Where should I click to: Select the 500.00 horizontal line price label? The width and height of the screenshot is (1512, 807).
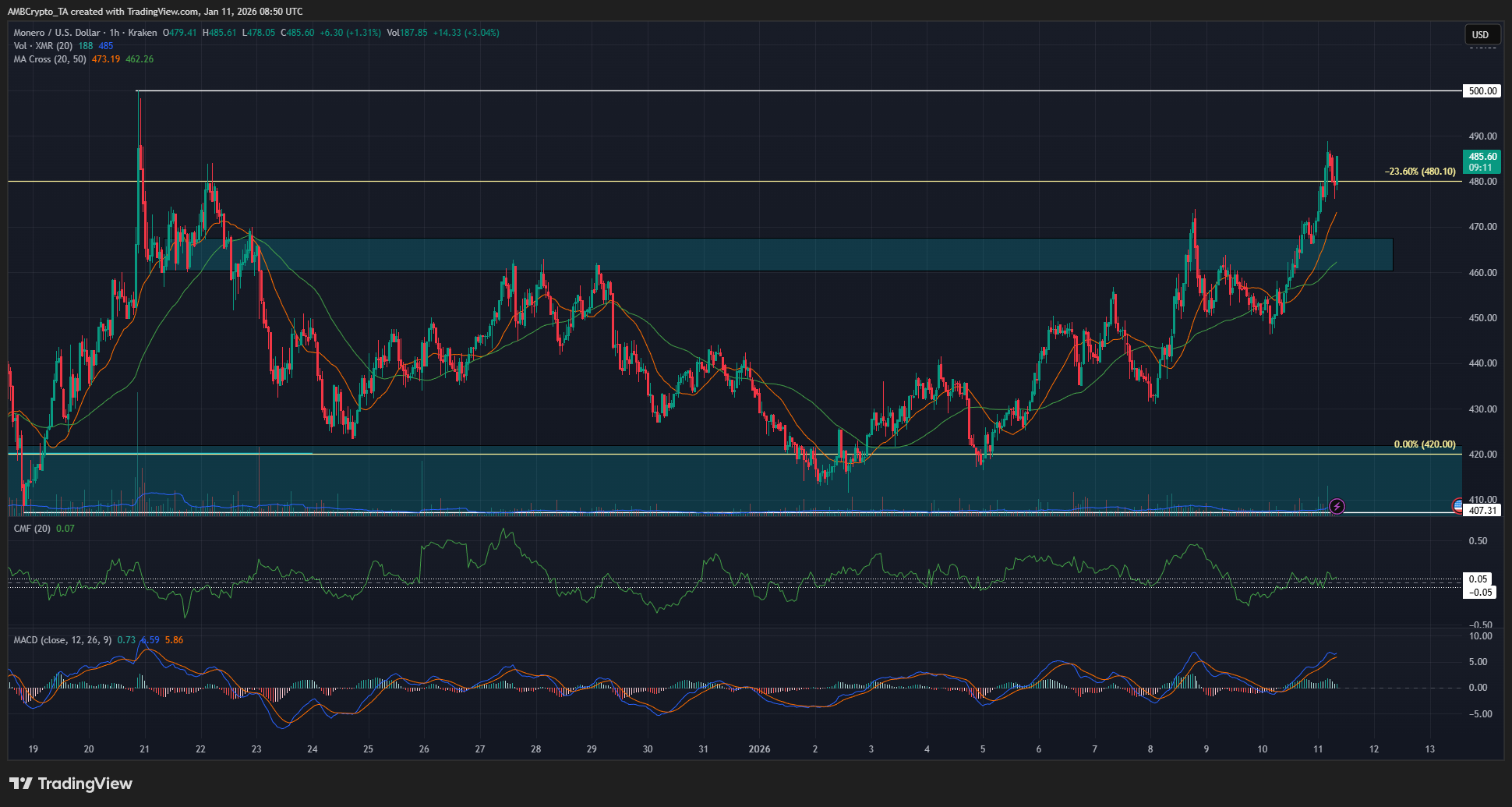(x=1483, y=90)
